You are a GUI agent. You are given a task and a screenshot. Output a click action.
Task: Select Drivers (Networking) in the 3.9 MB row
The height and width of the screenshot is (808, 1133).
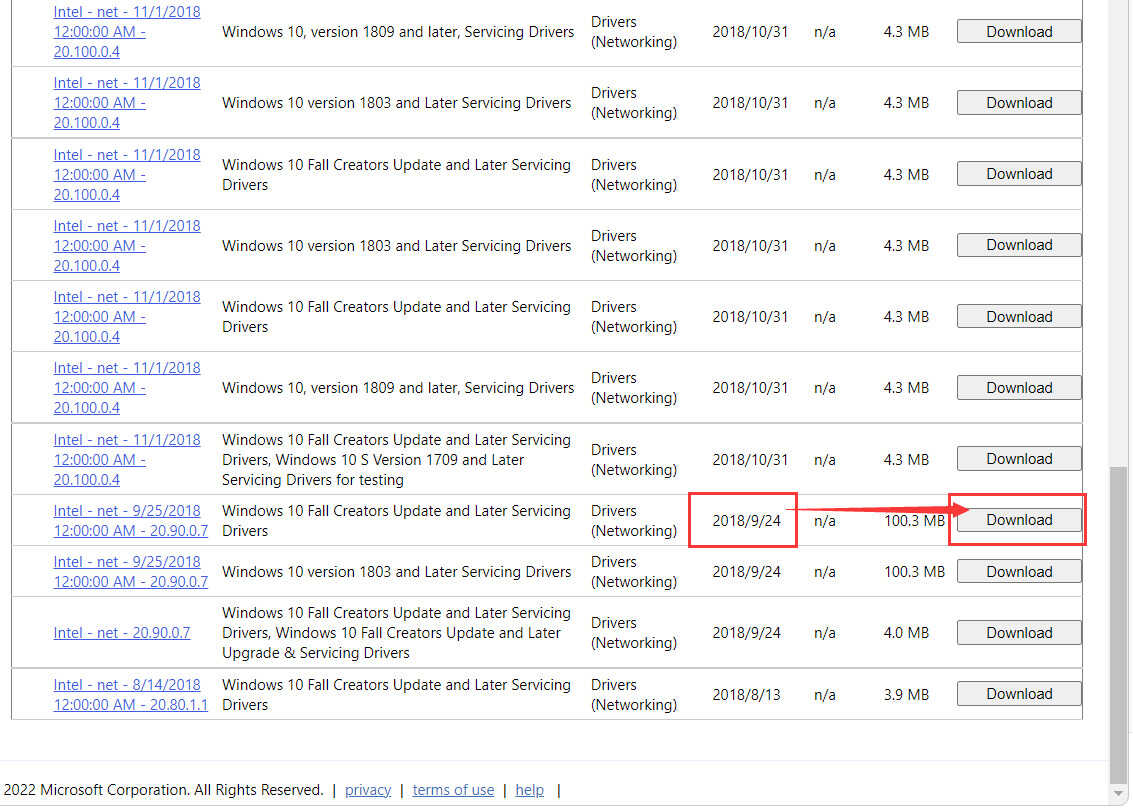tap(634, 695)
